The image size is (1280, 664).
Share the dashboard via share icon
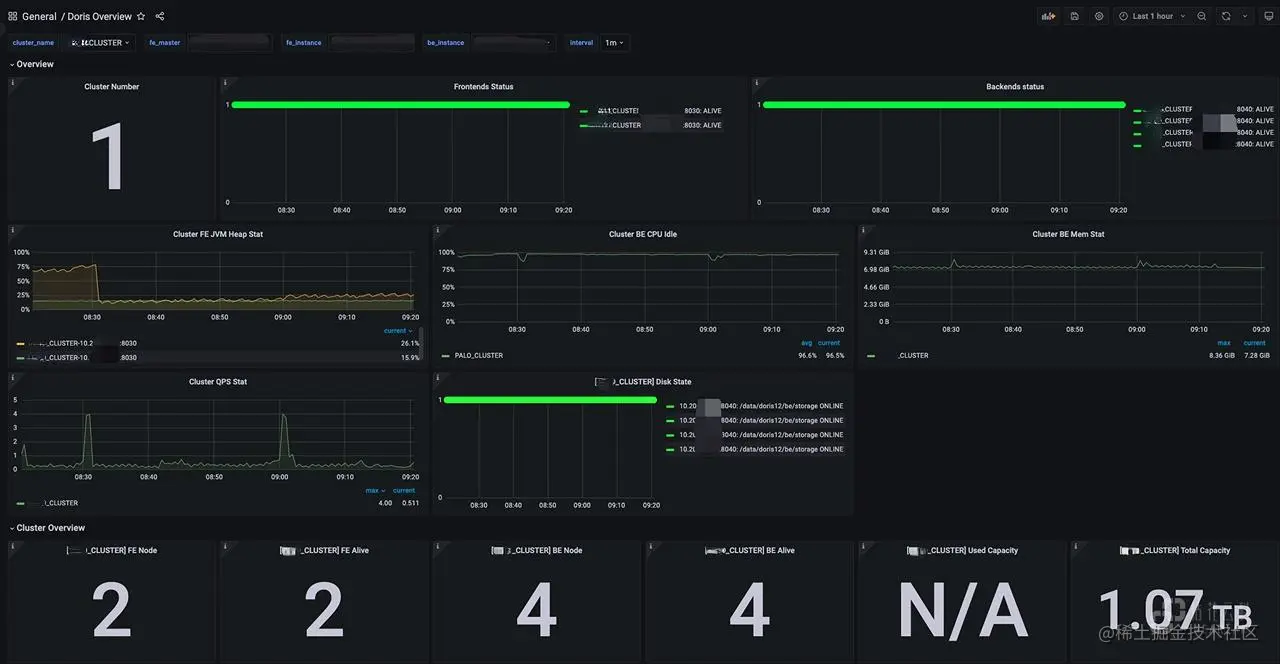[160, 16]
